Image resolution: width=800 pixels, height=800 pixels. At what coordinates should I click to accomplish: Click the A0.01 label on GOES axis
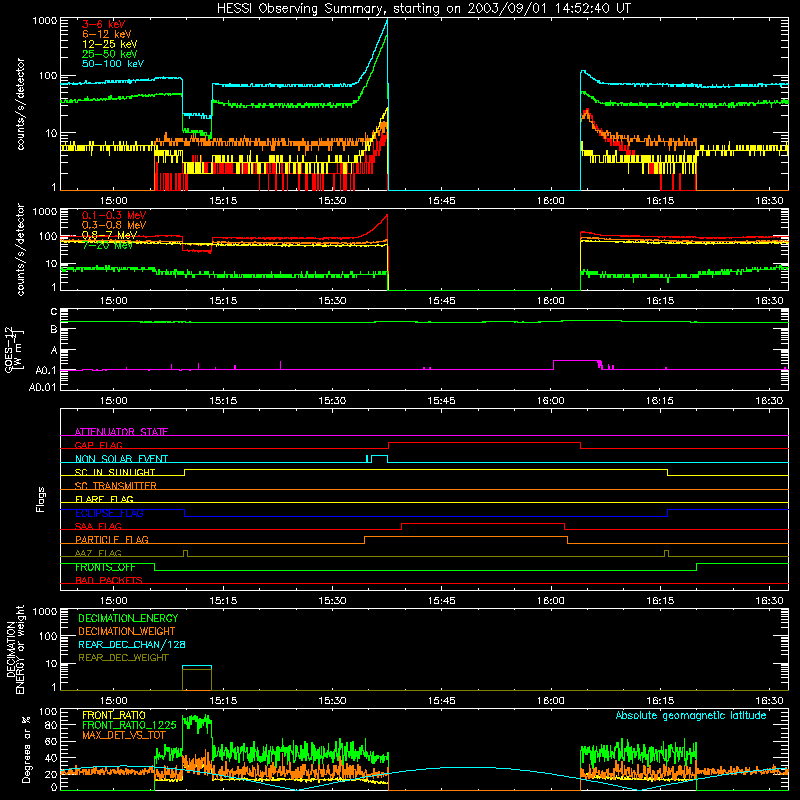click(42, 387)
